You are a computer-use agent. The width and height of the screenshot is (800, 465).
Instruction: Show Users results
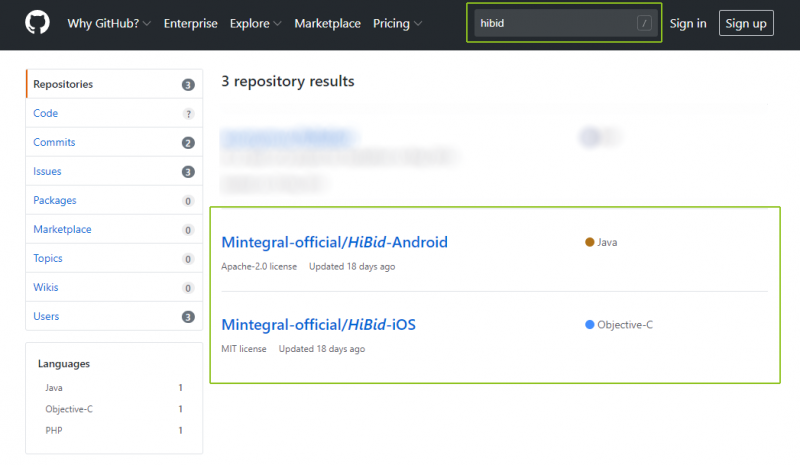click(114, 316)
